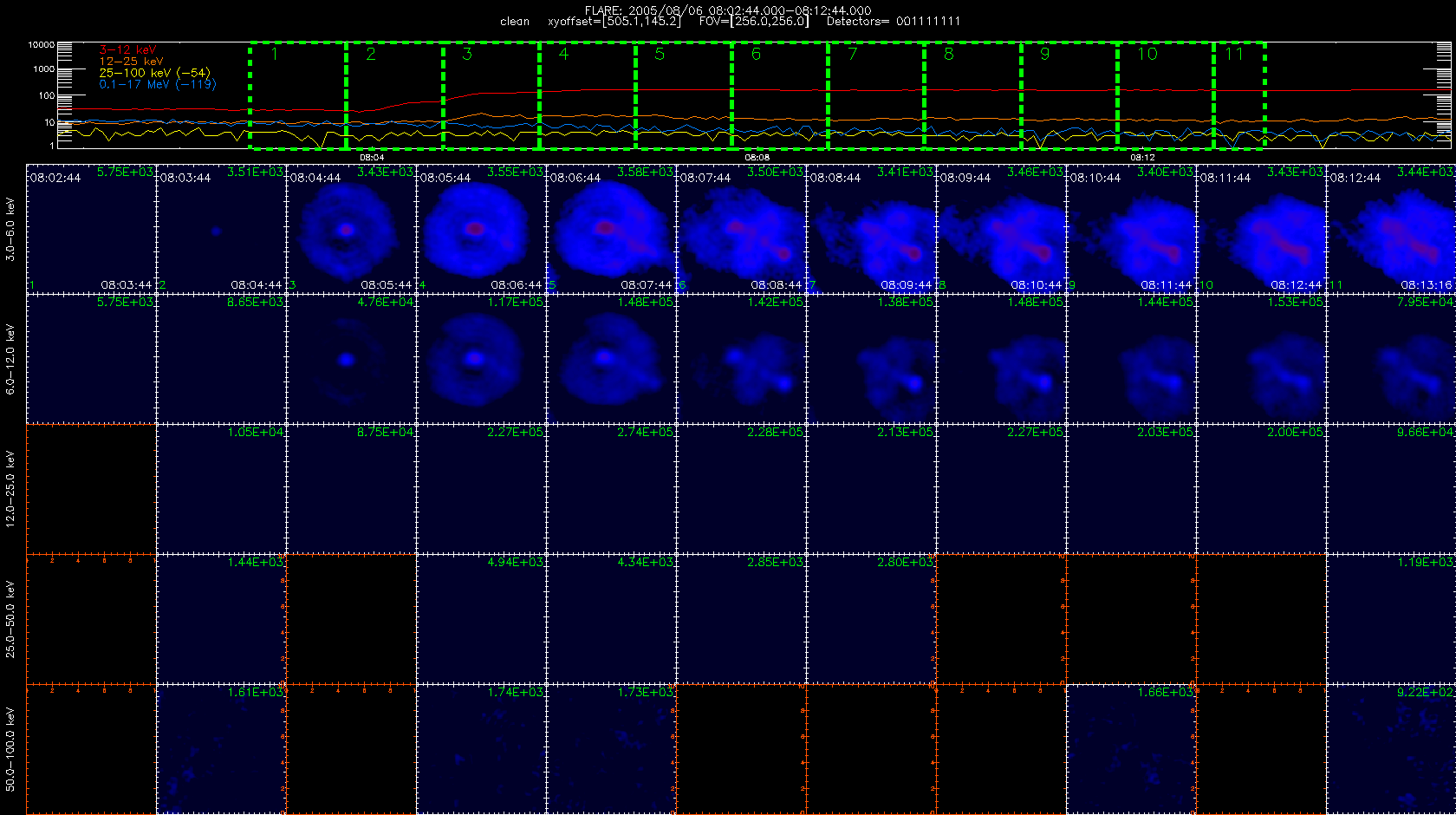This screenshot has height=815, width=1456.
Task: Pick the 3–6 keV image starting 08:08:44
Action: pyautogui.click(x=871, y=229)
